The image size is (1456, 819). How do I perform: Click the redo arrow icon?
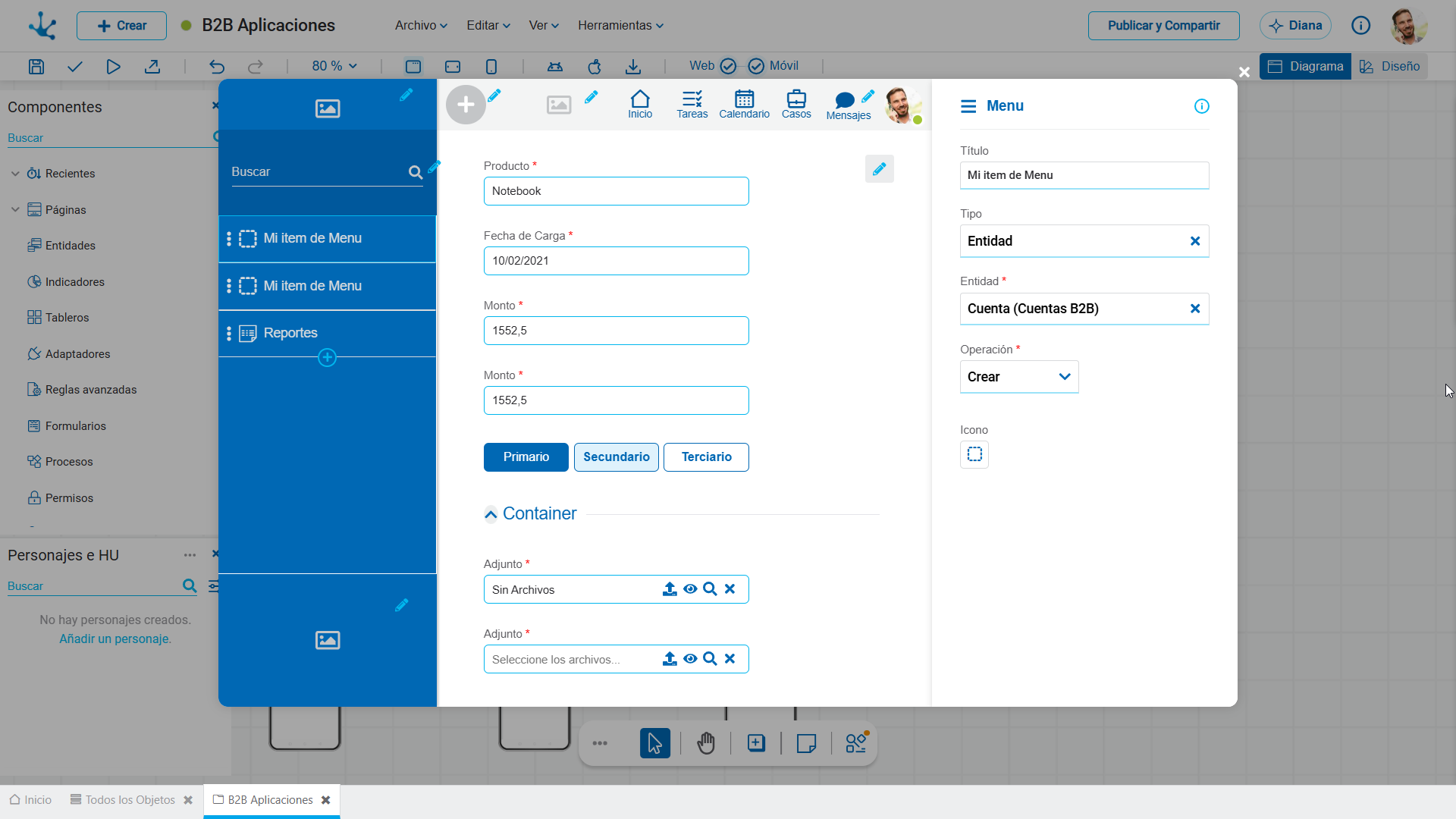point(256,67)
